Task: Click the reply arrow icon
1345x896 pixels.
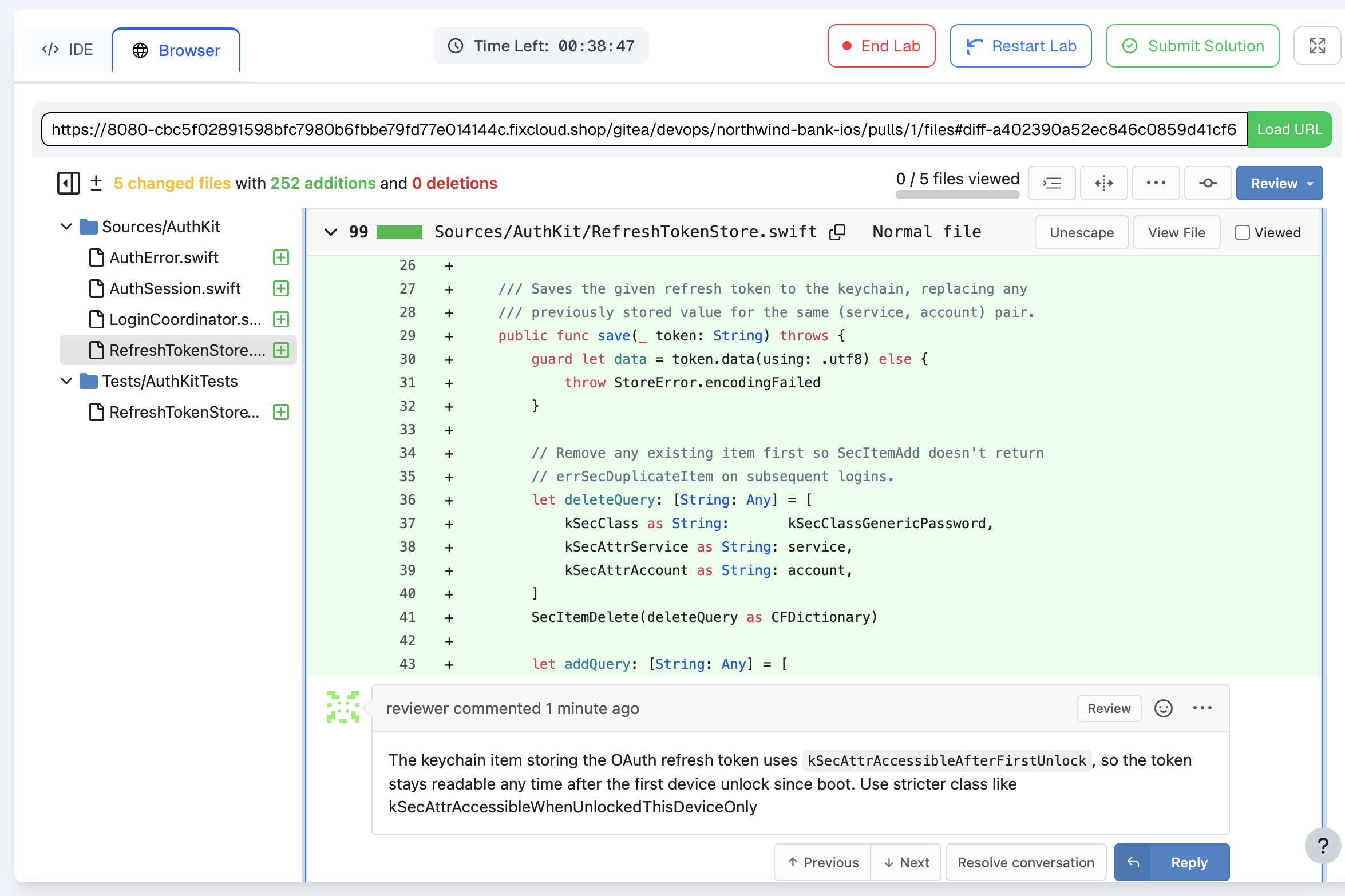Action: [1133, 862]
